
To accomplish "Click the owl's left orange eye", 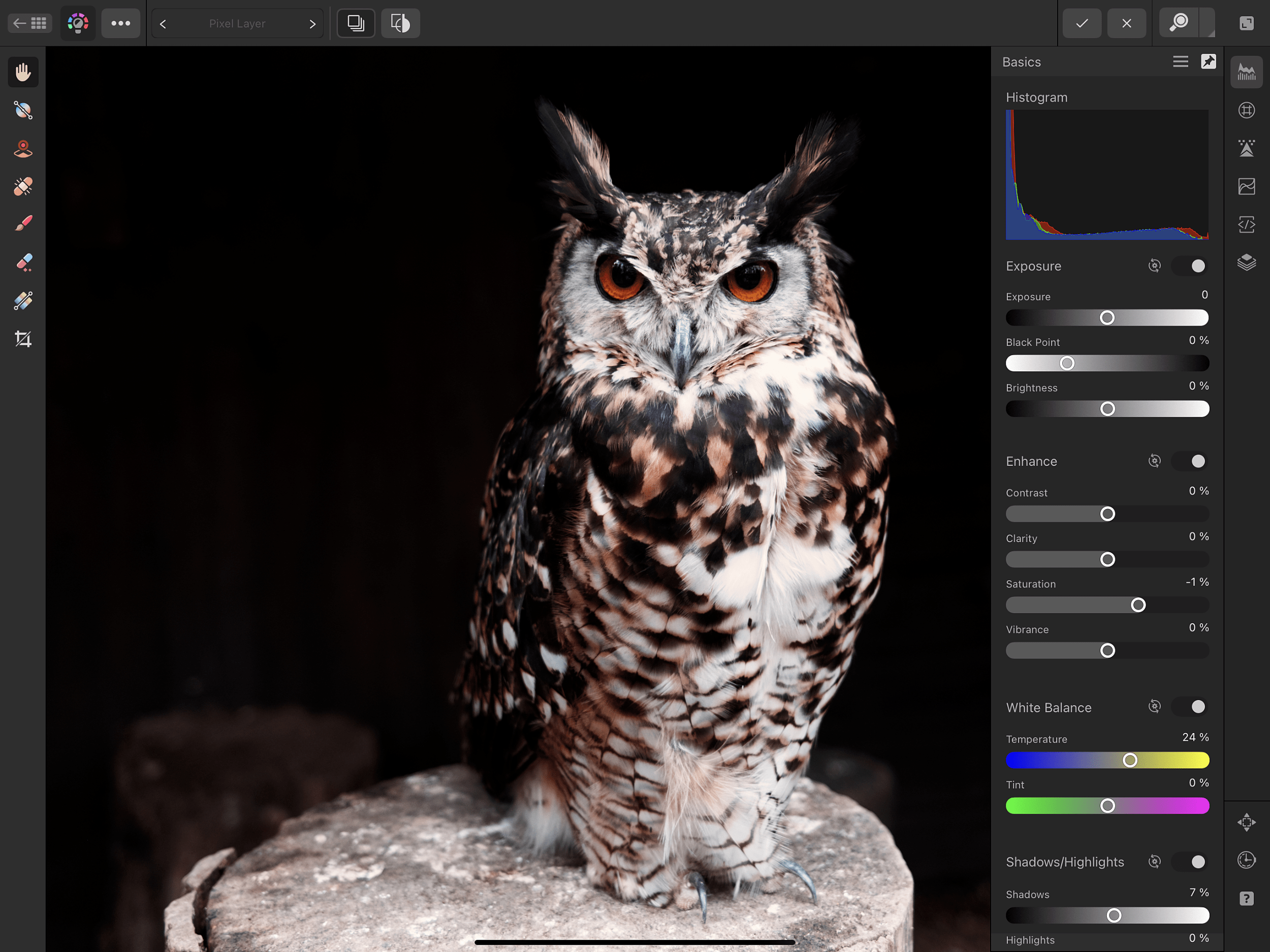I will click(x=622, y=278).
